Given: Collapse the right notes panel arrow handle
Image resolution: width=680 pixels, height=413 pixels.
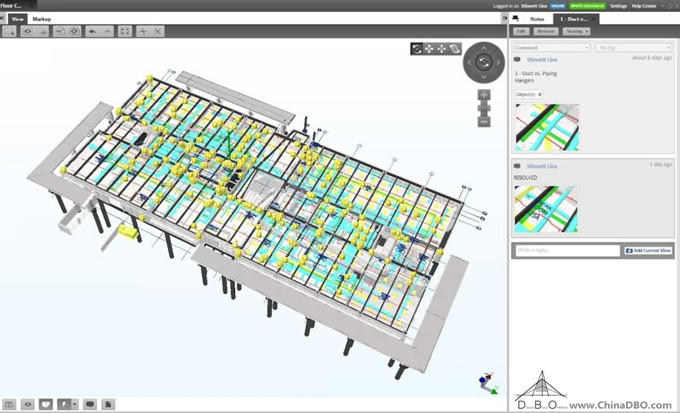Looking at the screenshot, I should coord(505,19).
